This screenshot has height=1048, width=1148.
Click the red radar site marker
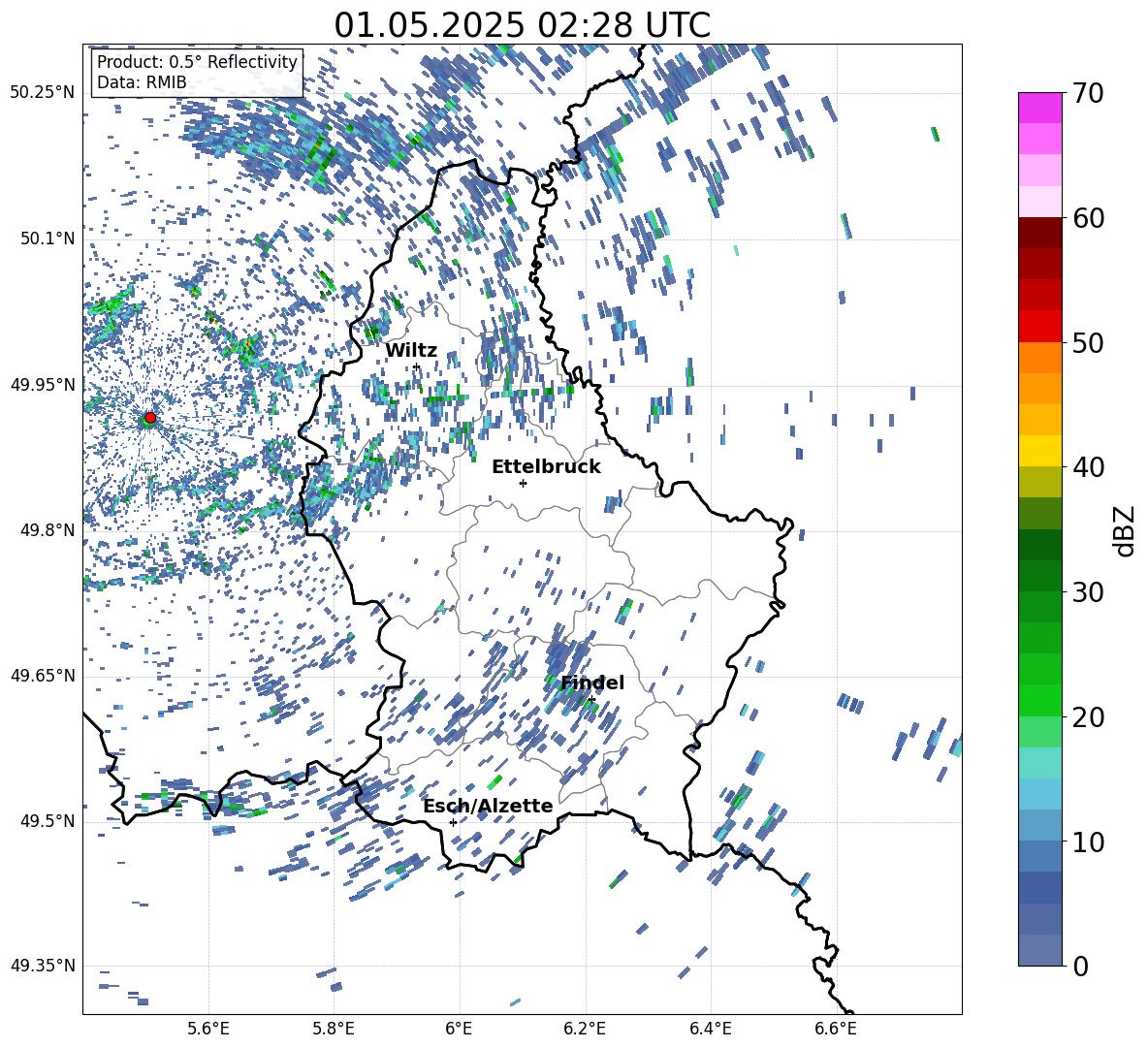[150, 418]
